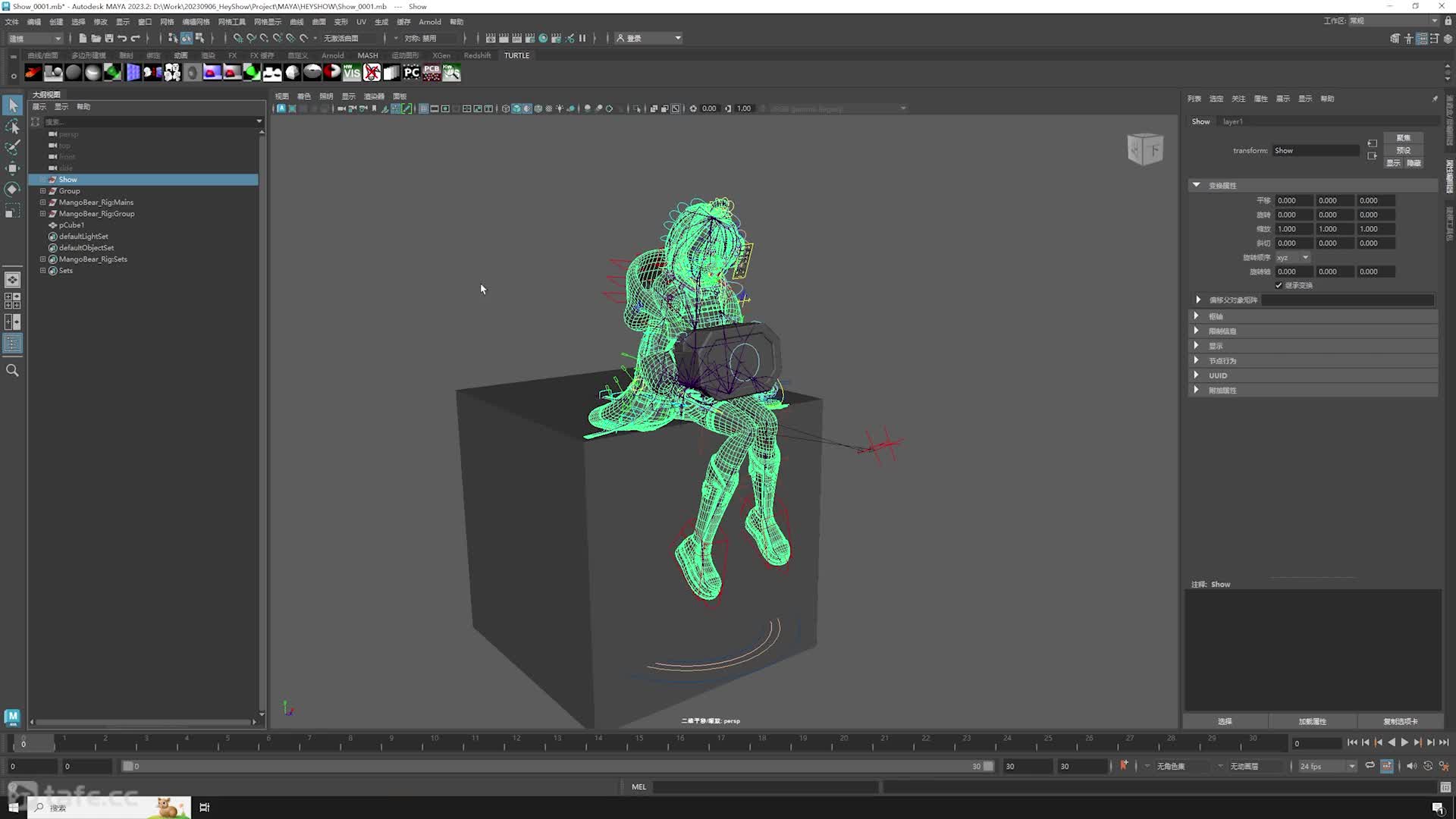Toggle the viewport grid display icon
The image size is (1456, 819).
tap(424, 108)
